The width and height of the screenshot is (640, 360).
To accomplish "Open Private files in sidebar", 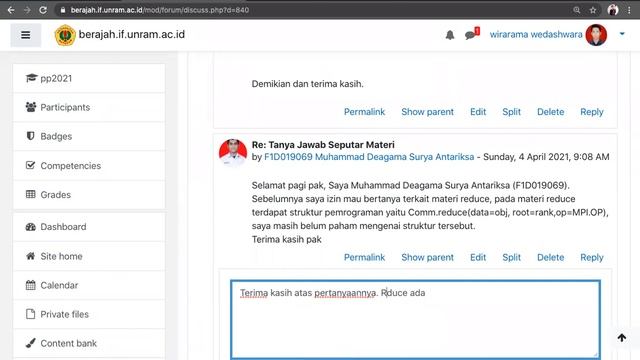I will [89, 314].
